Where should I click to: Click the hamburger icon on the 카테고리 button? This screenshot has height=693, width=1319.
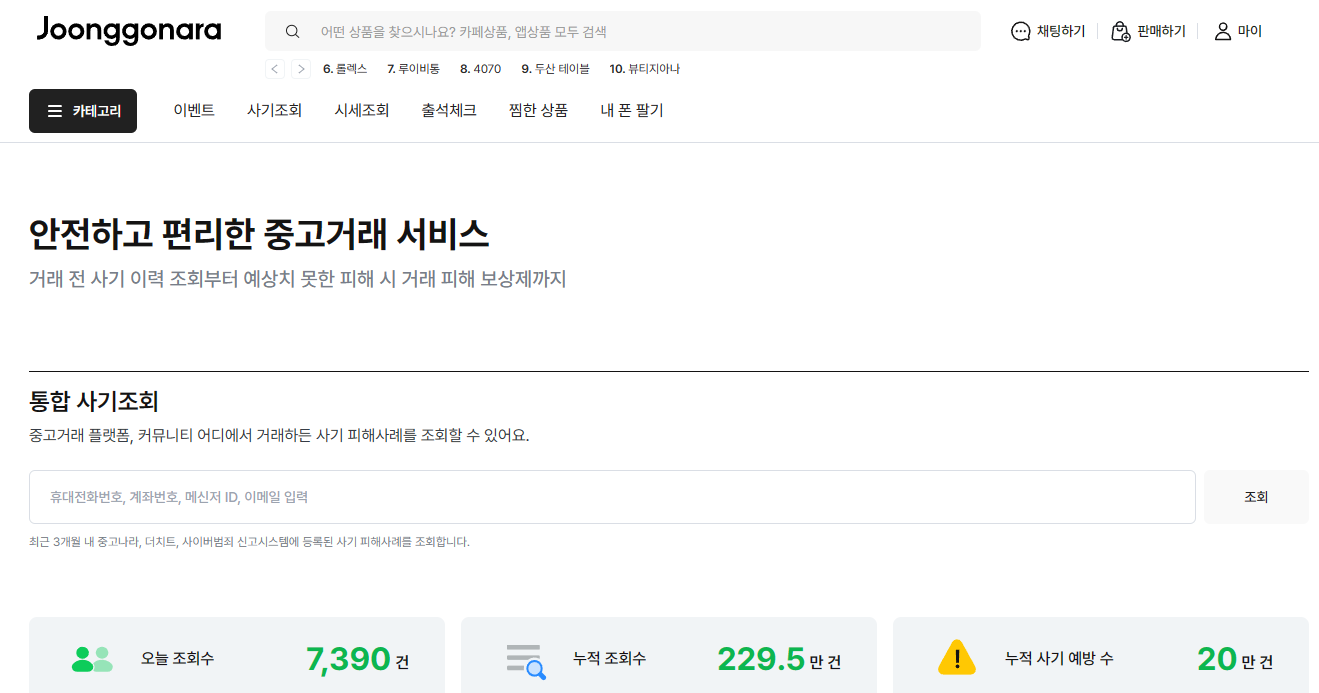click(x=55, y=111)
